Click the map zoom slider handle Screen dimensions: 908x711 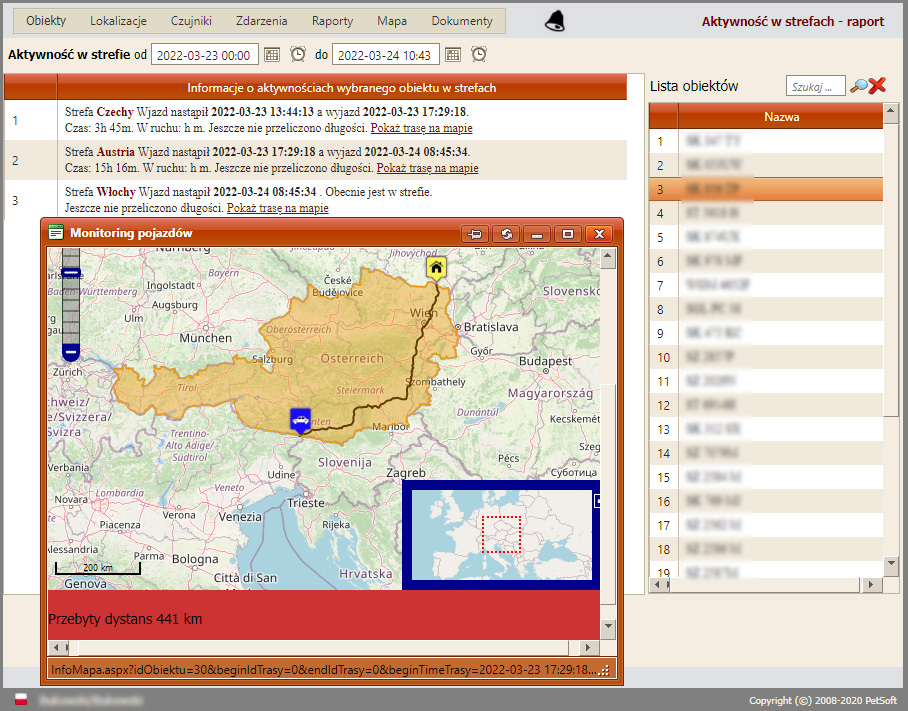(71, 272)
